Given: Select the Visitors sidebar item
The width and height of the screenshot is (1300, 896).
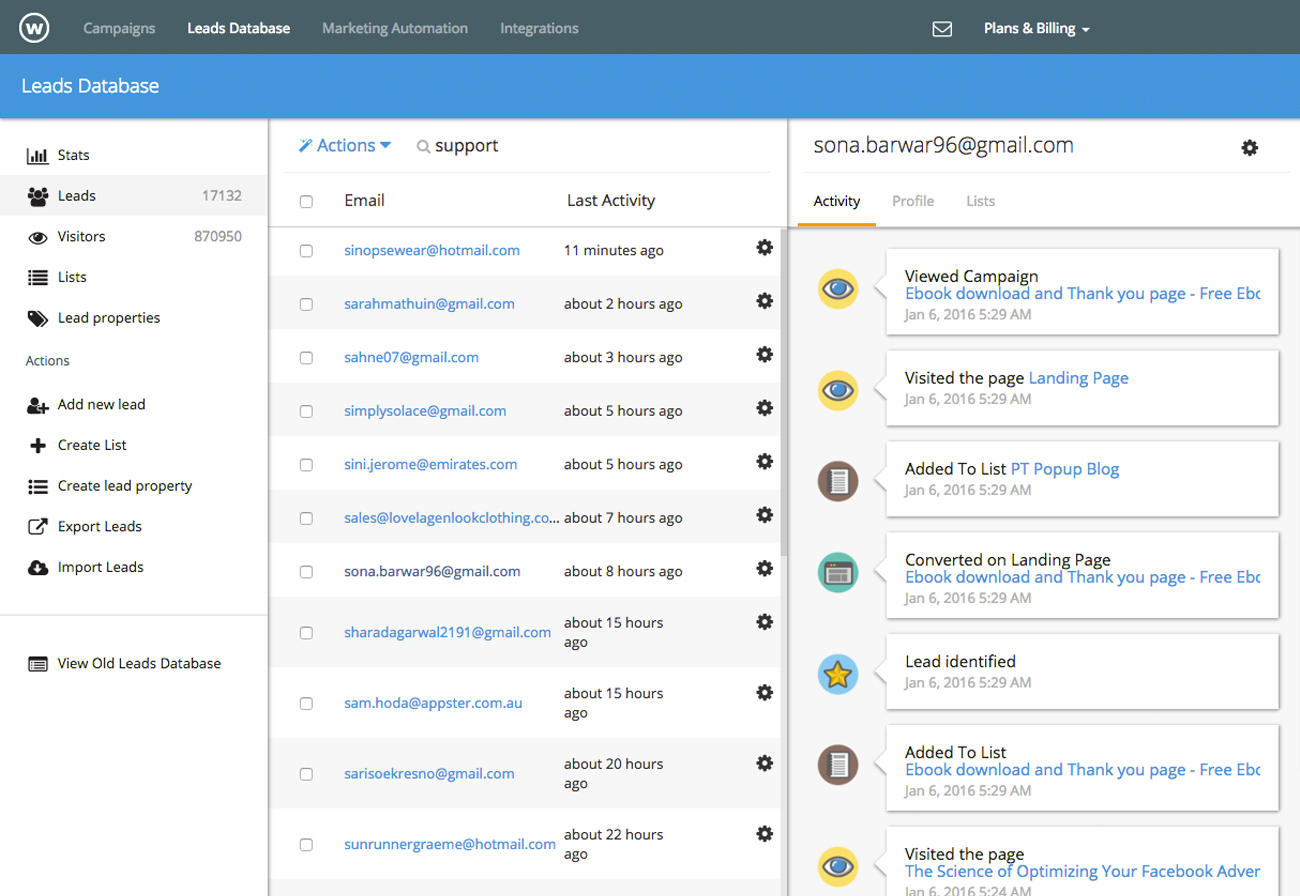Looking at the screenshot, I should 80,237.
